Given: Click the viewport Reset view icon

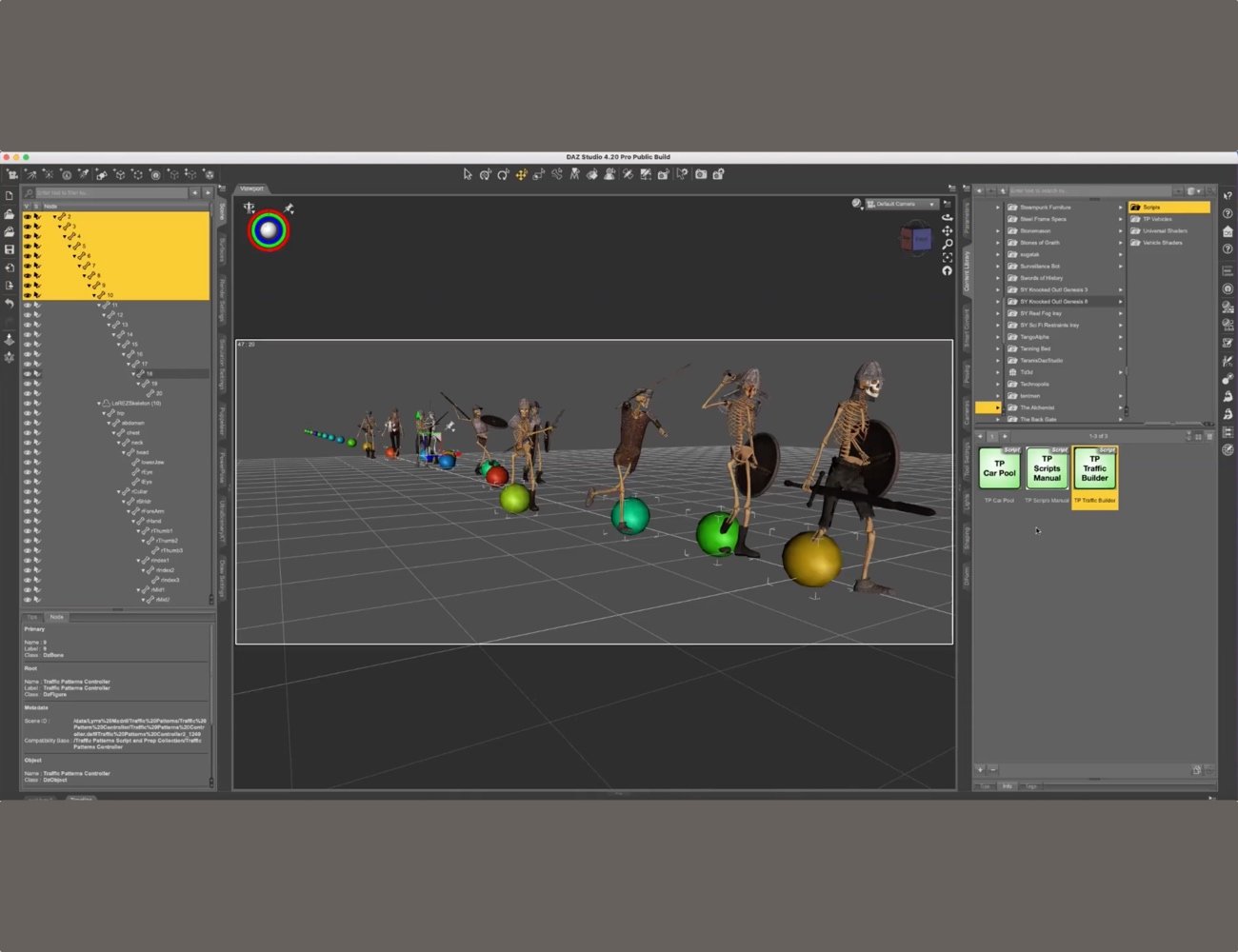Looking at the screenshot, I should (x=947, y=270).
